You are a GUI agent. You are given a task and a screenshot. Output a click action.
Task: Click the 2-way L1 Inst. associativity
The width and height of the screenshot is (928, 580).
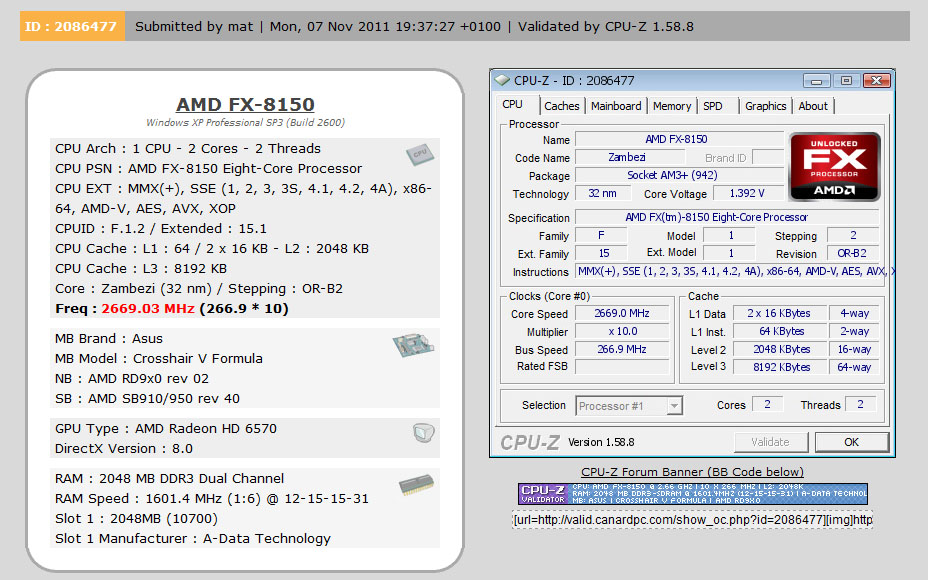[854, 331]
